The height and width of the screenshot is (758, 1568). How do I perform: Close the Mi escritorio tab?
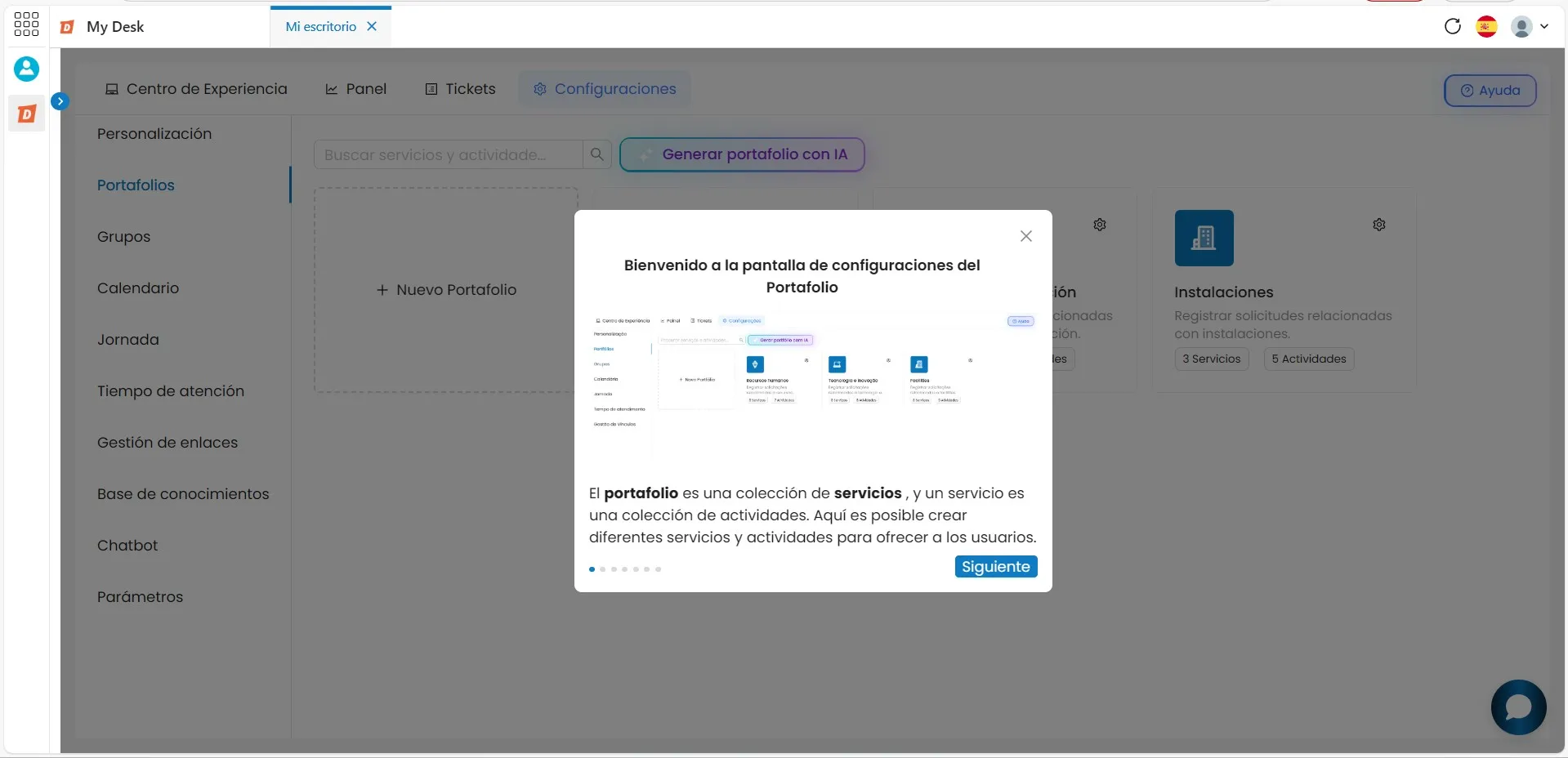(372, 26)
